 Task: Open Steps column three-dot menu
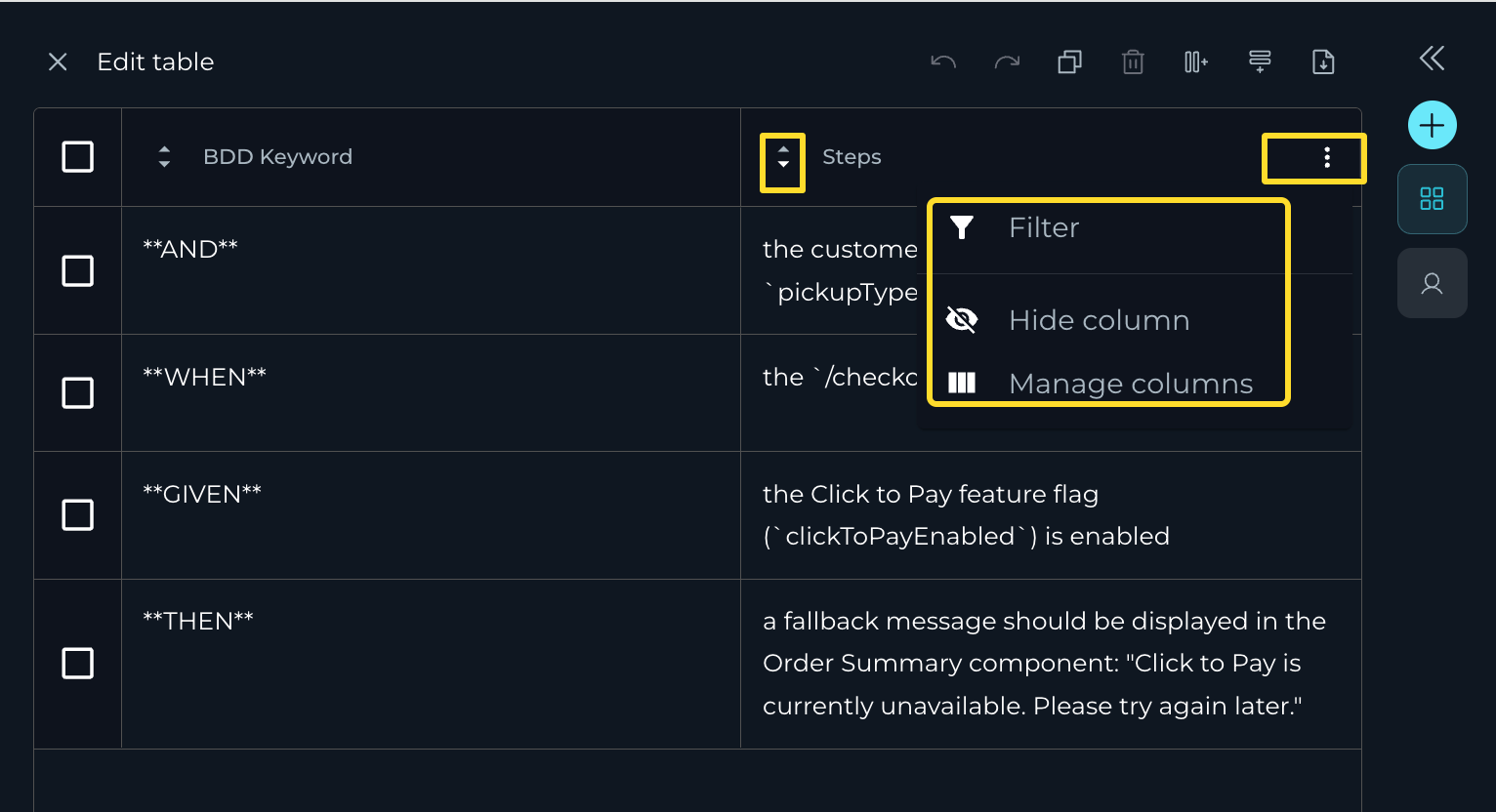tap(1327, 157)
